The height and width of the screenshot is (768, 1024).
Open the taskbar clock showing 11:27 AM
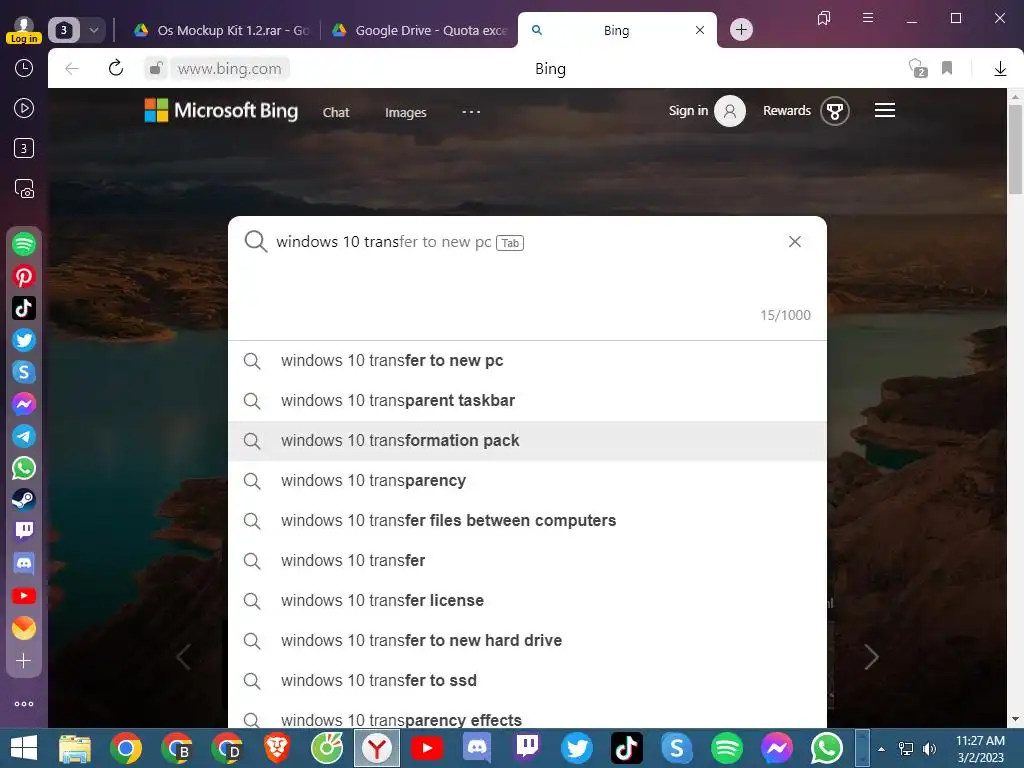pos(980,748)
